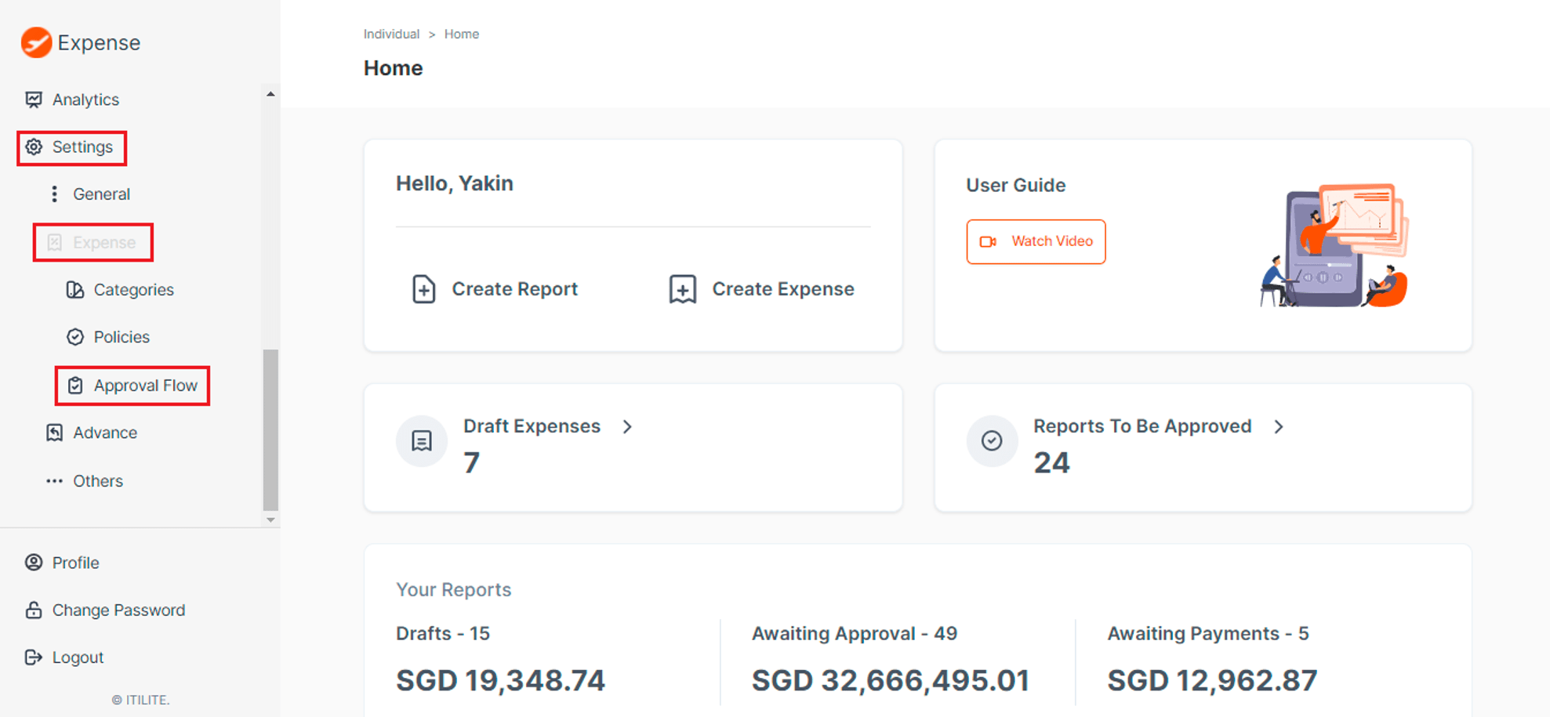Open Individual breadcrumb link

[391, 34]
